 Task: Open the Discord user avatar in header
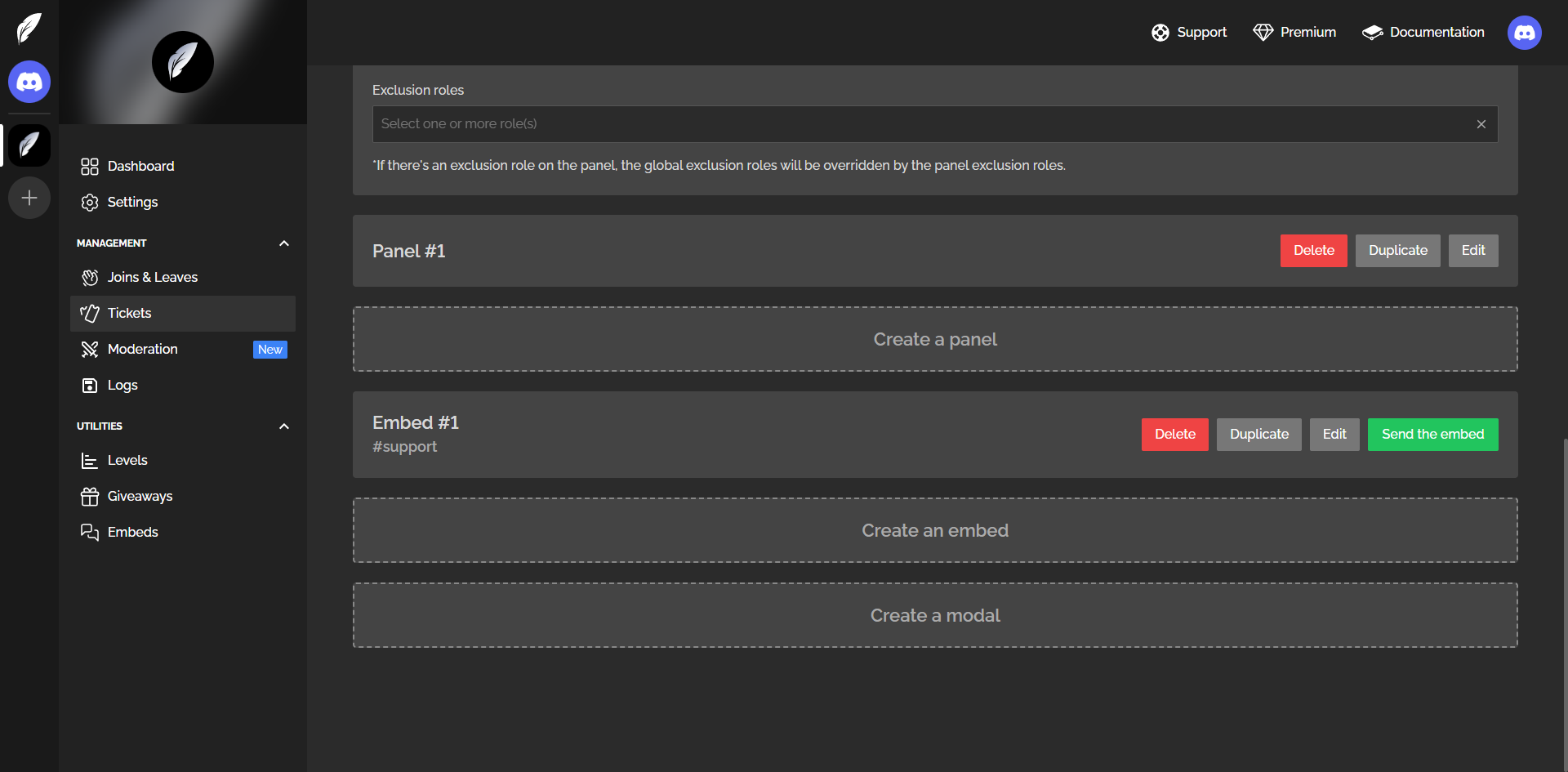click(x=1524, y=33)
